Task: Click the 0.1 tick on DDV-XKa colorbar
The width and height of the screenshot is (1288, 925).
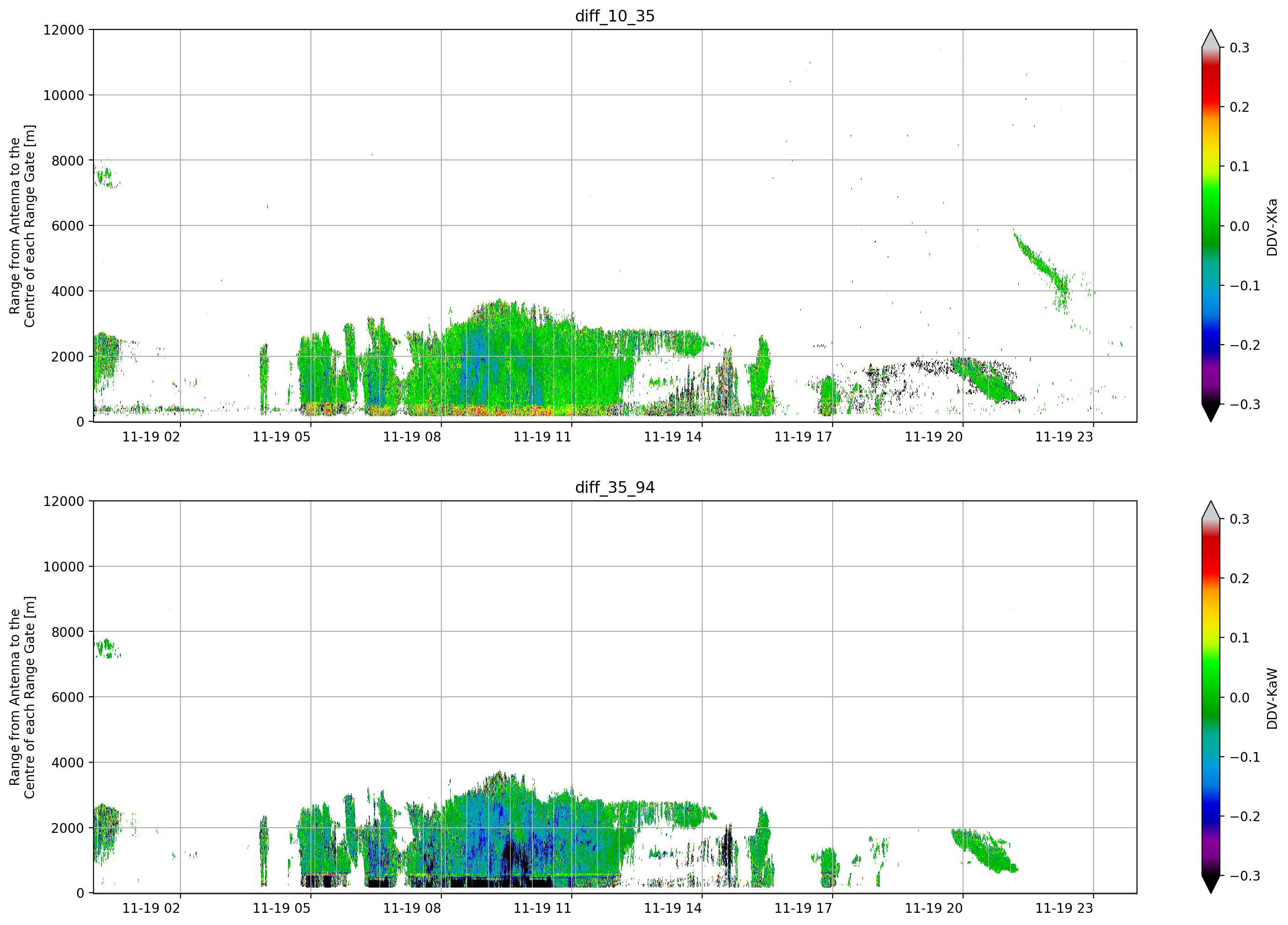Action: tap(1240, 166)
